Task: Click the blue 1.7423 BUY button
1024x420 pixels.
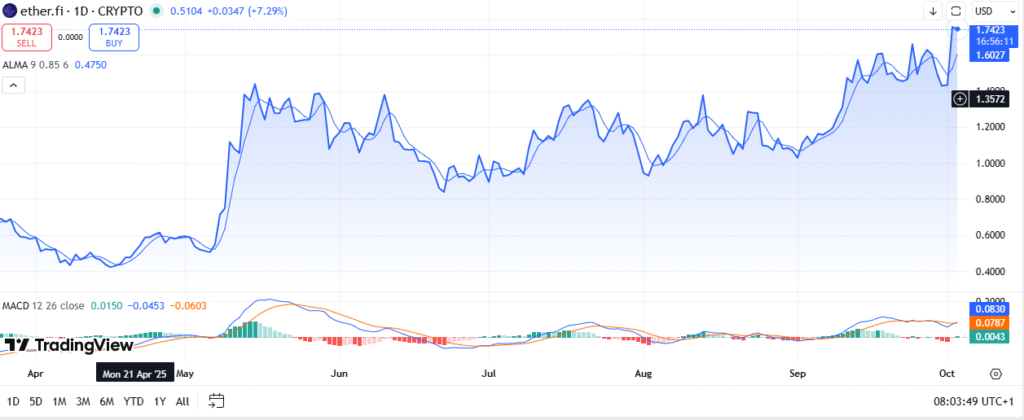Action: 114,37
